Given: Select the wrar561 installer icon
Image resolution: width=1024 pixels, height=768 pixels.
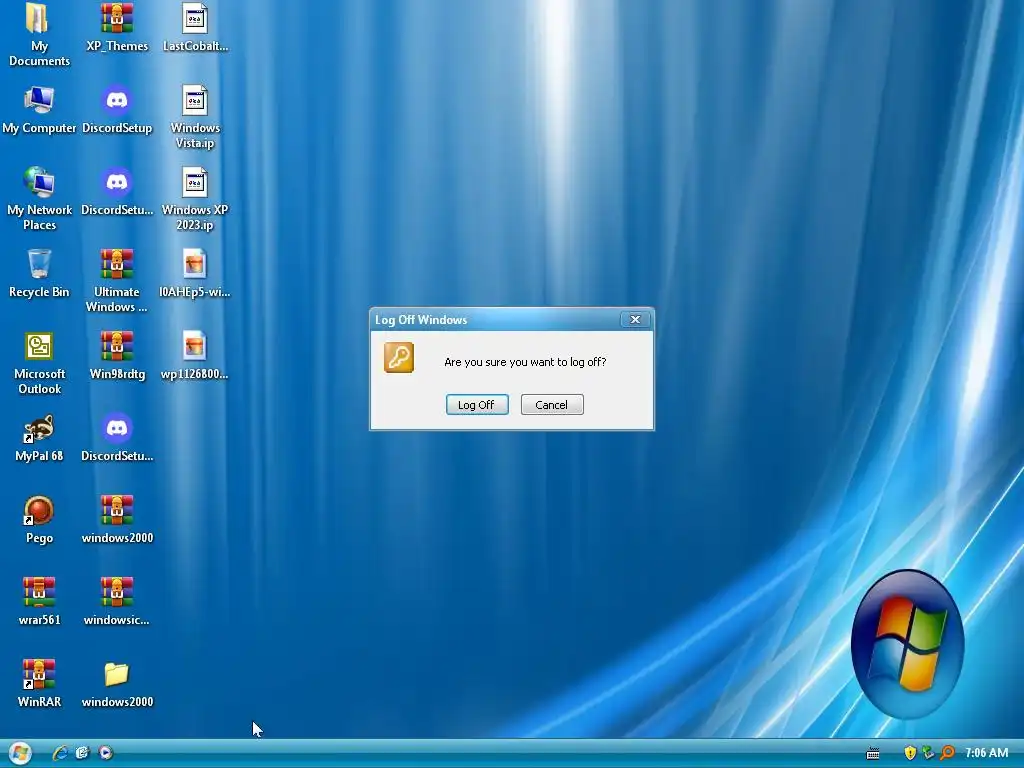Looking at the screenshot, I should point(39,602).
